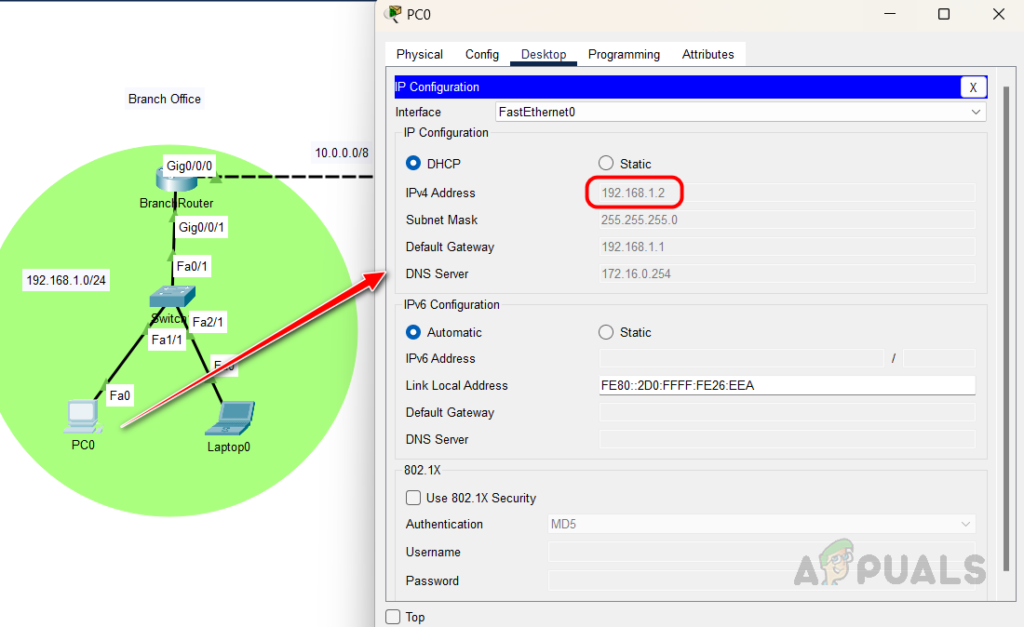The width and height of the screenshot is (1024, 627).
Task: Enable Use 802.1X Security
Action: point(413,497)
